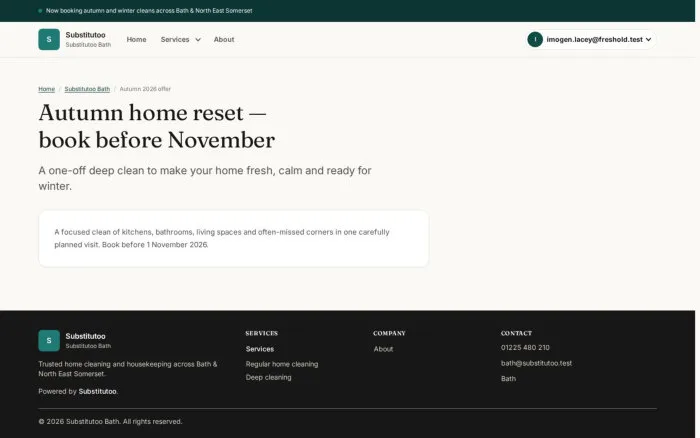Image resolution: width=700 pixels, height=438 pixels.
Task: Click Powered by Substitutoo link
Action: click(x=97, y=392)
